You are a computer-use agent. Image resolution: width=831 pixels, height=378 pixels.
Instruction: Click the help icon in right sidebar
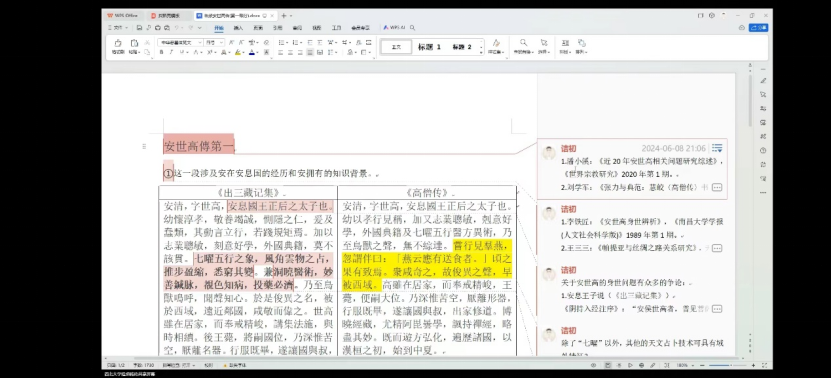pyautogui.click(x=763, y=150)
